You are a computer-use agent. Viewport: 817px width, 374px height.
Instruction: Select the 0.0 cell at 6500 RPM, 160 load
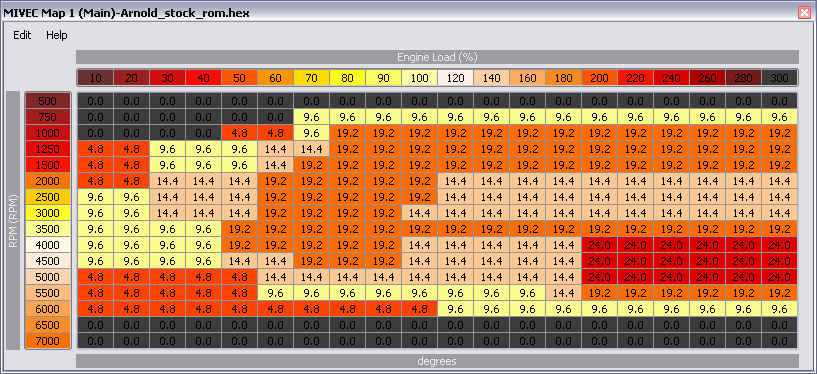(527, 325)
